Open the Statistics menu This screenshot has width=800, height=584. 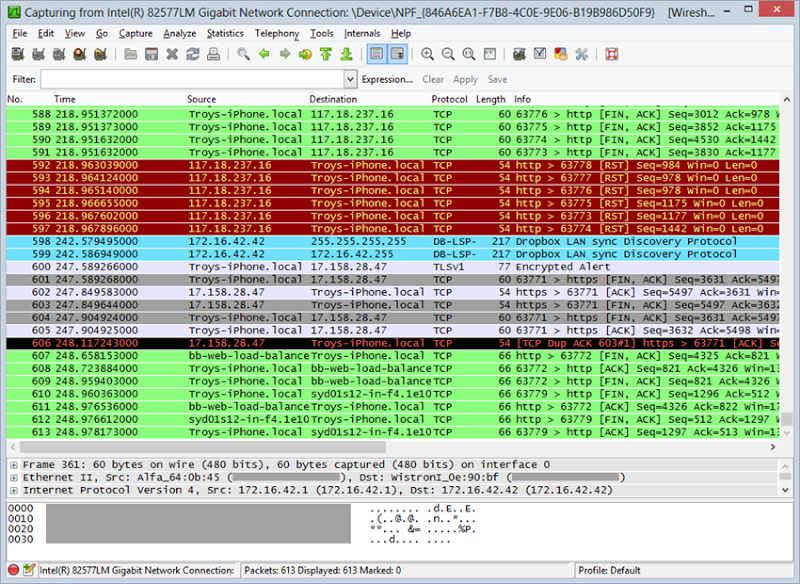click(x=224, y=33)
